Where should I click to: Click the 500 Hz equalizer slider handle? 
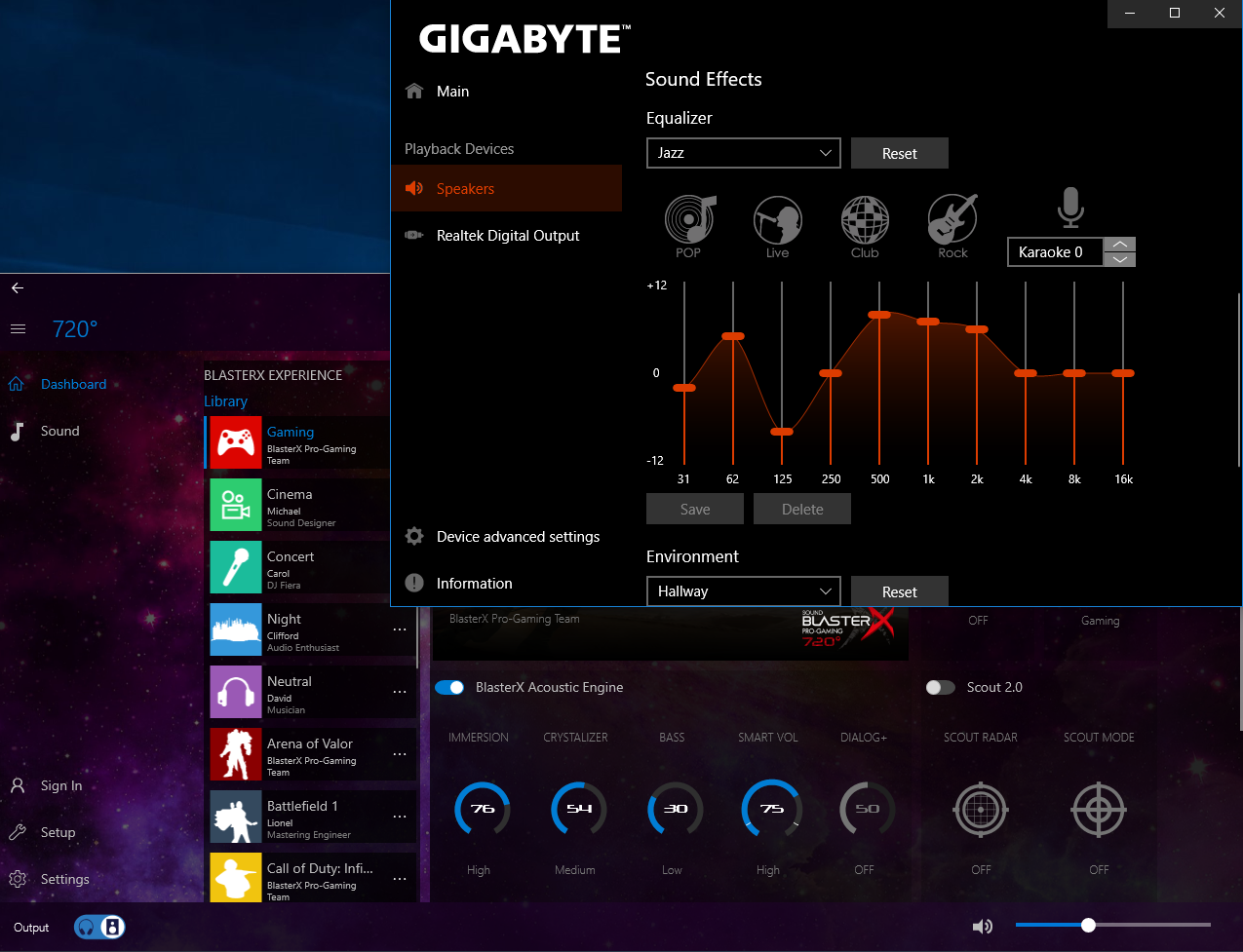[x=879, y=315]
